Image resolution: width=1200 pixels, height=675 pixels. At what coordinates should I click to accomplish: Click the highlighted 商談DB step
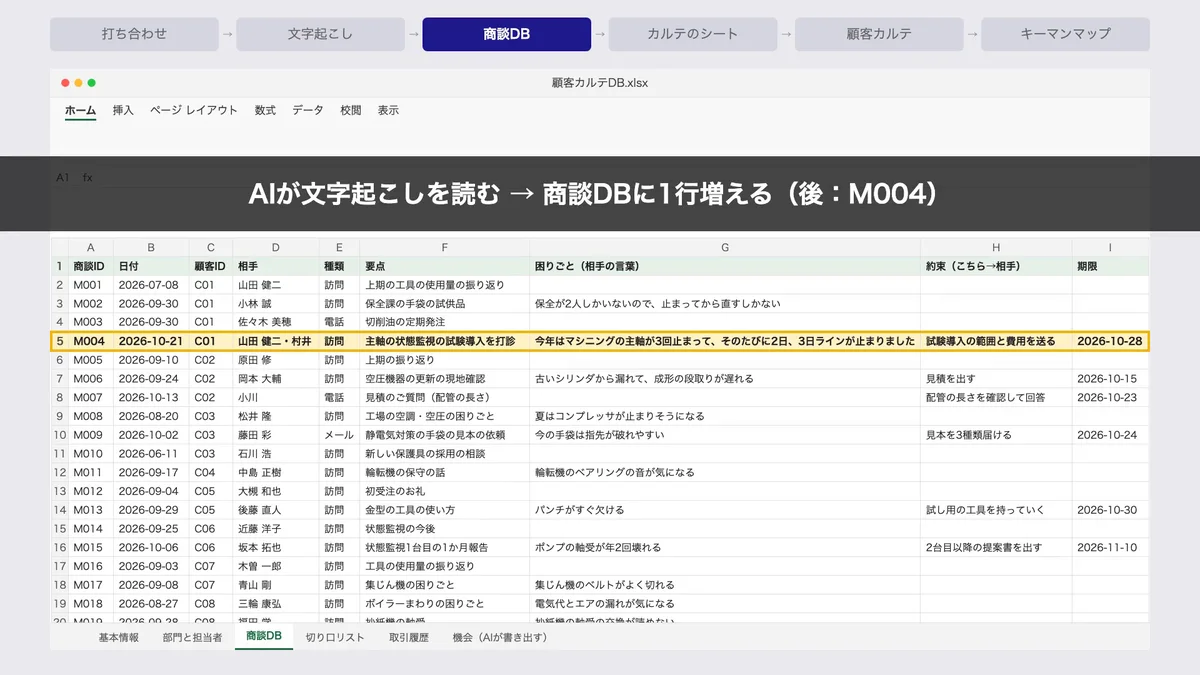[x=507, y=34]
